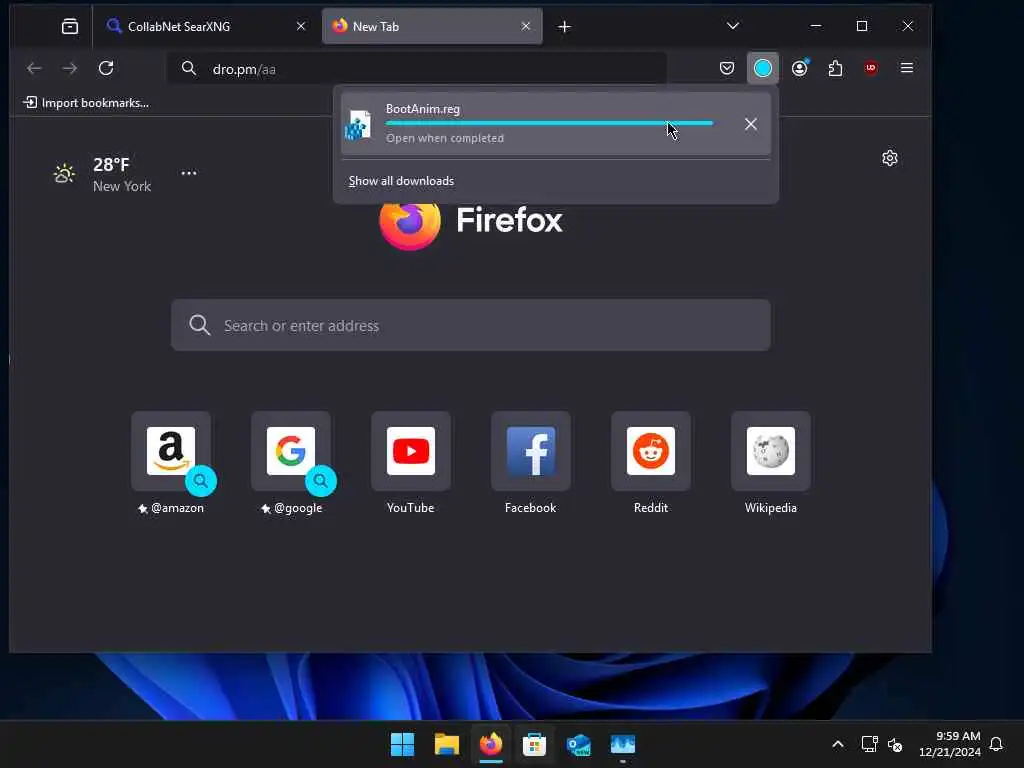The width and height of the screenshot is (1024, 768).
Task: Open the Save to Pocket icon
Action: (727, 68)
